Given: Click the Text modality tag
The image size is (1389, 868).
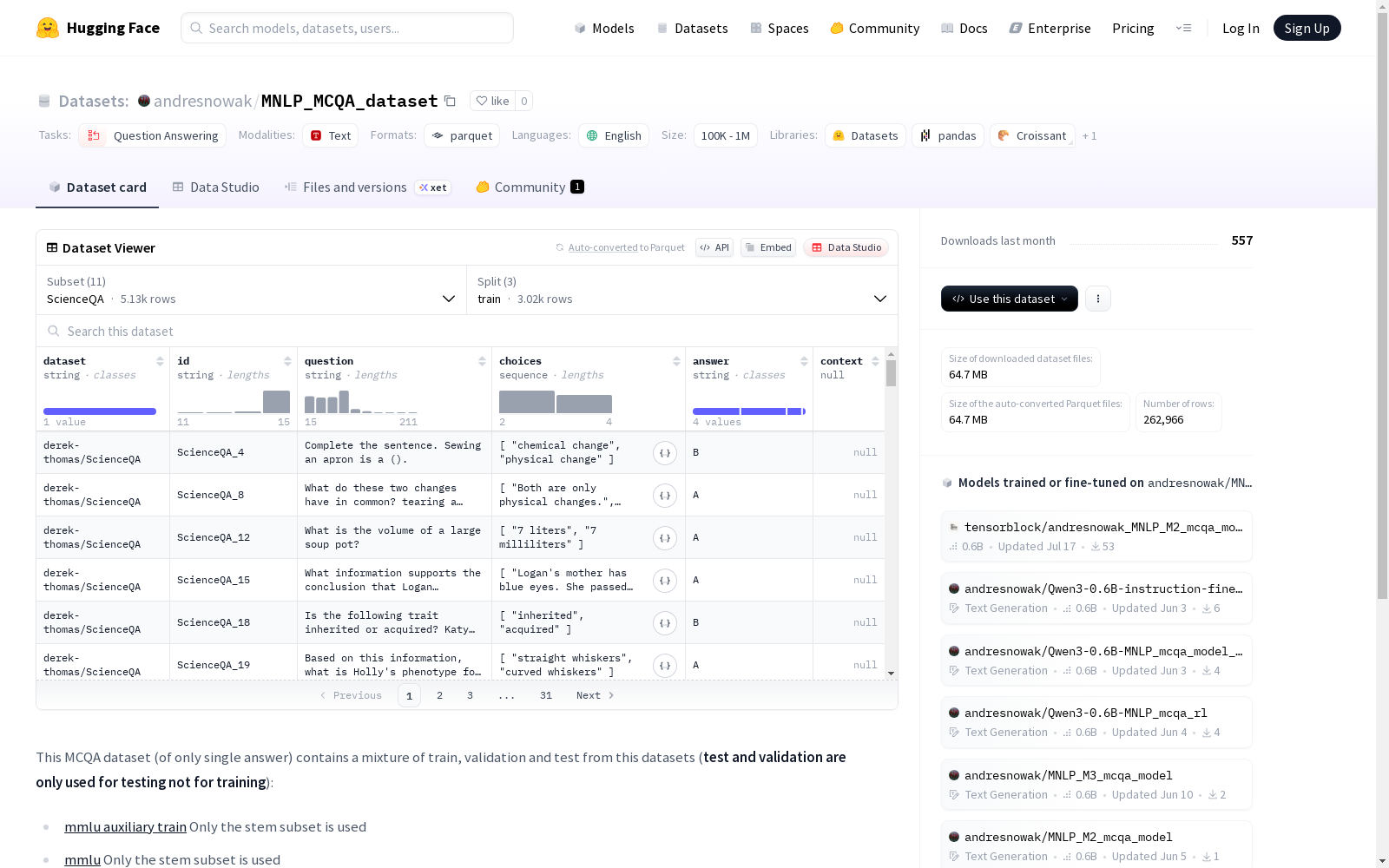Looking at the screenshot, I should tap(331, 135).
